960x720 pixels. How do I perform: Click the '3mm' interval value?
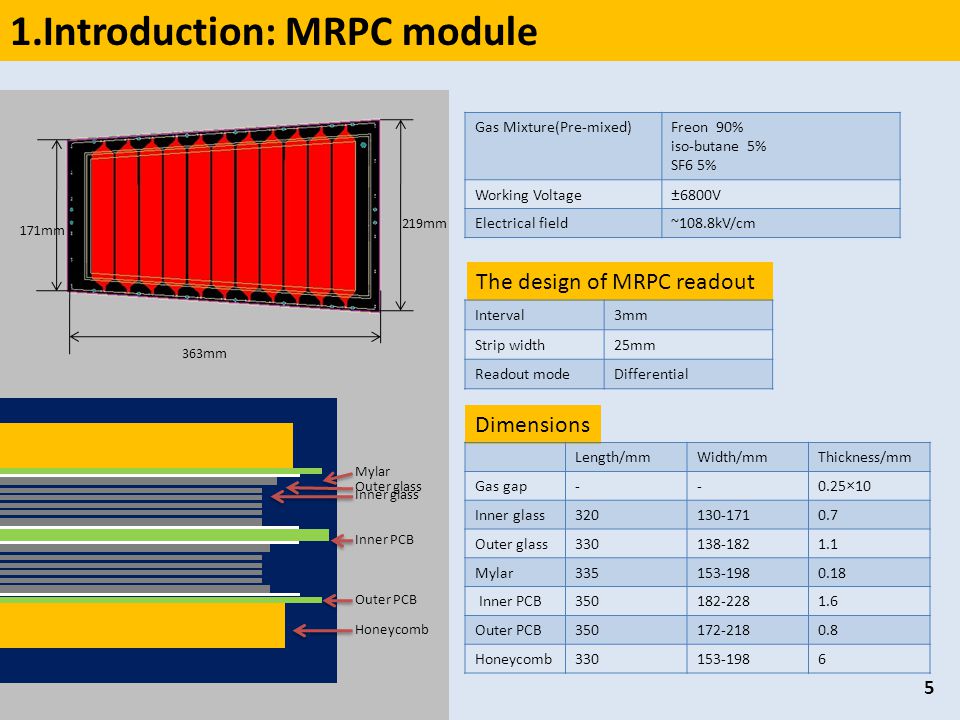pyautogui.click(x=631, y=315)
